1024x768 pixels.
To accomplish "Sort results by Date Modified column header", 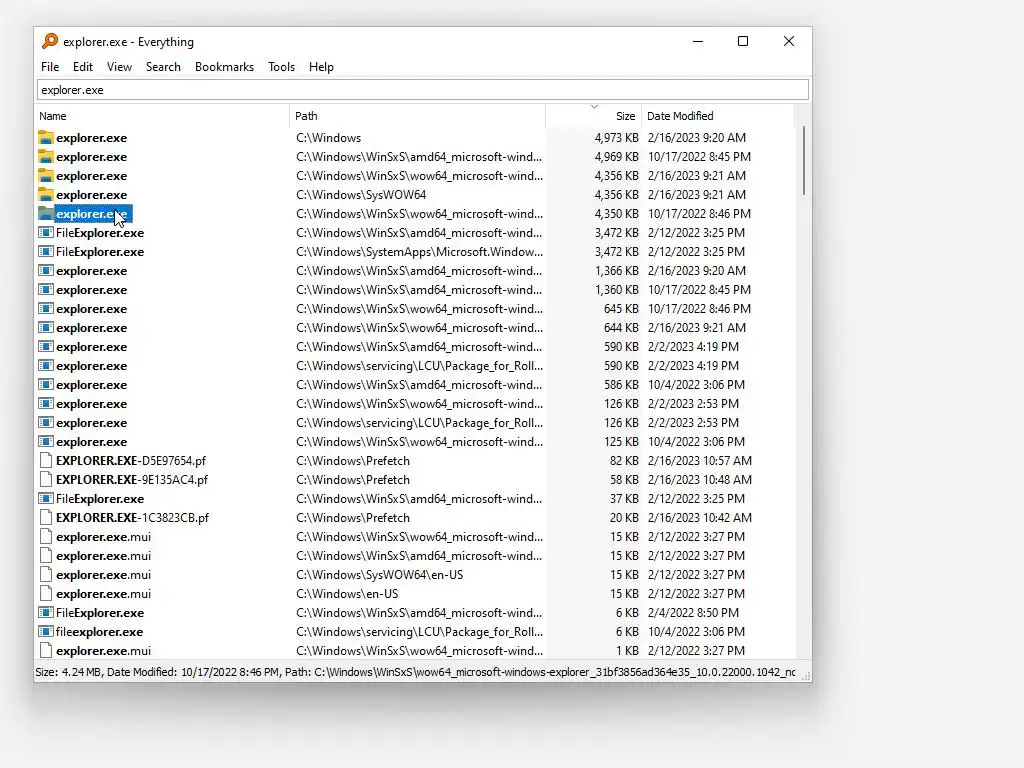I will click(x=718, y=116).
